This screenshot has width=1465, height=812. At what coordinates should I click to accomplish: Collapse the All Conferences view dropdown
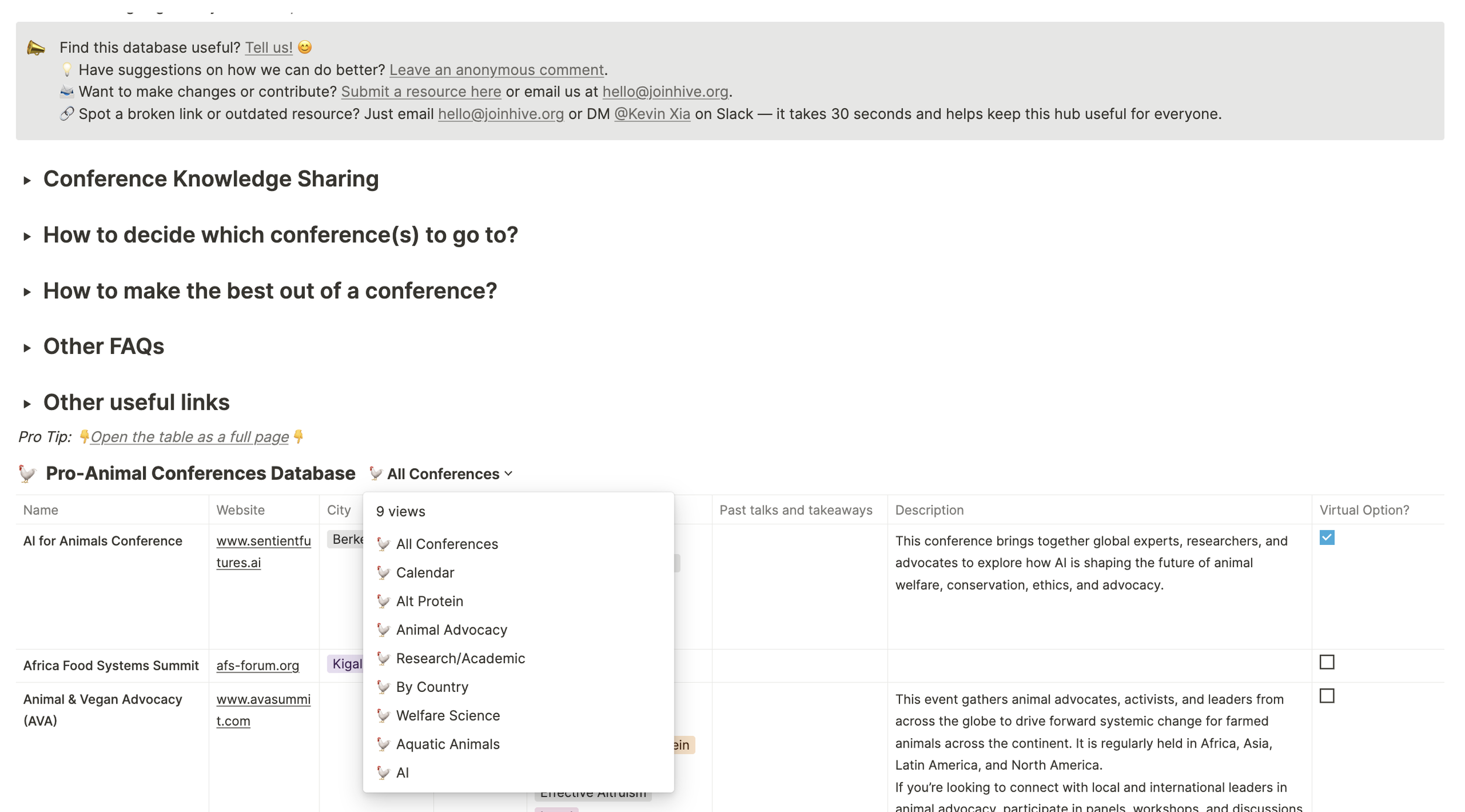(441, 473)
